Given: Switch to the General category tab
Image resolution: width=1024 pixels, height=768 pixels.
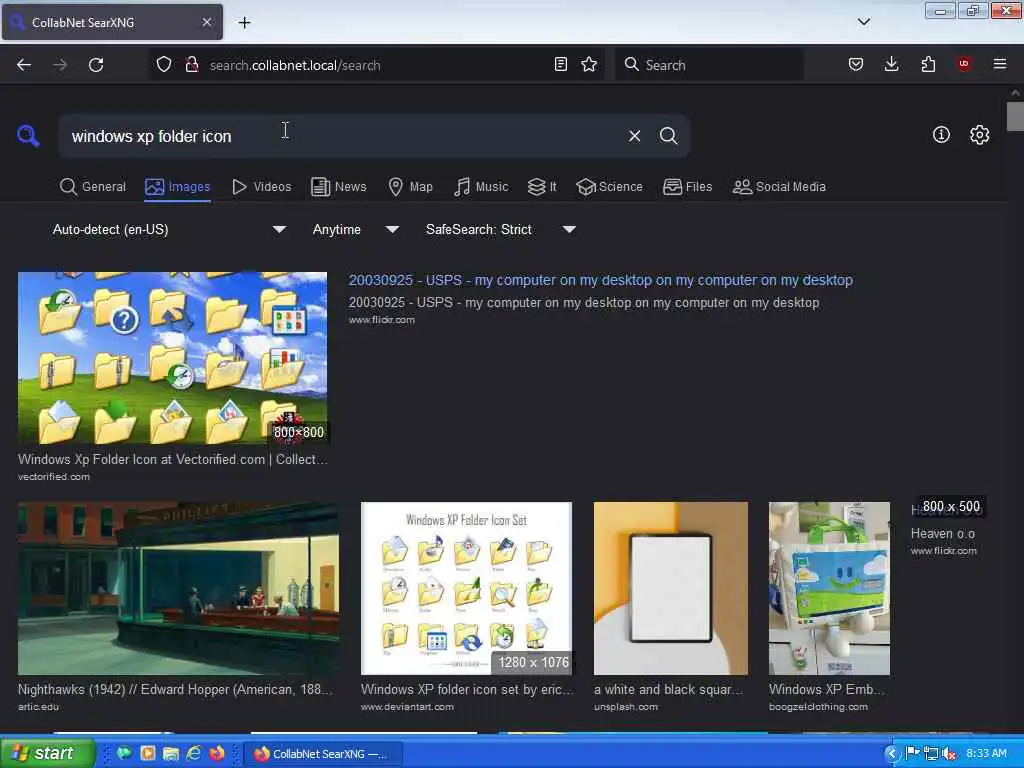Looking at the screenshot, I should click(93, 187).
